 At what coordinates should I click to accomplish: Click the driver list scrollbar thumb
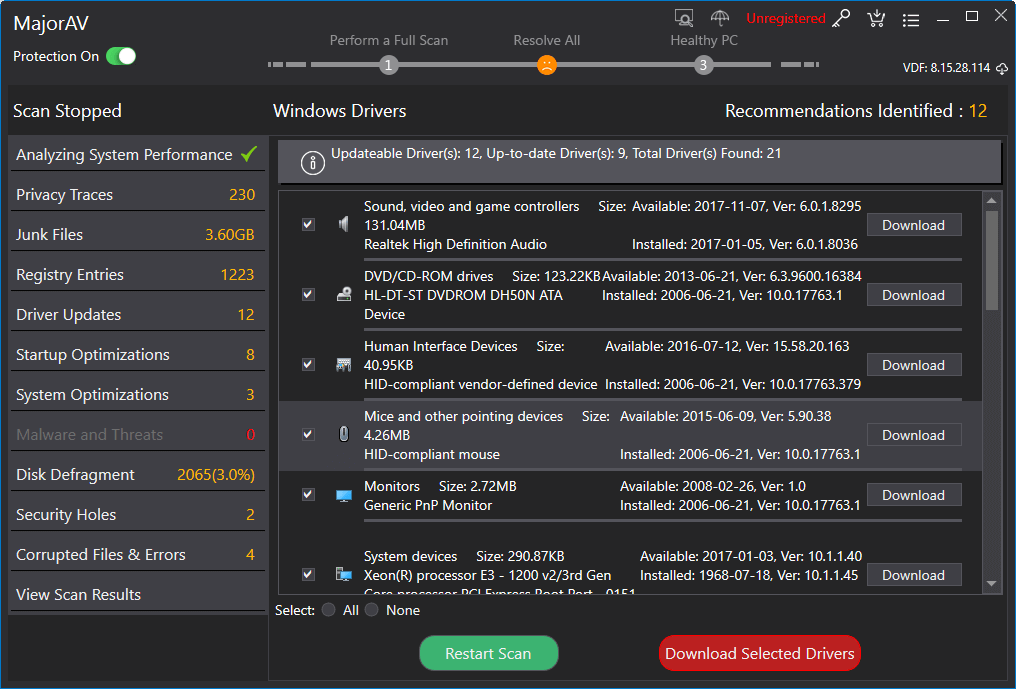[991, 260]
